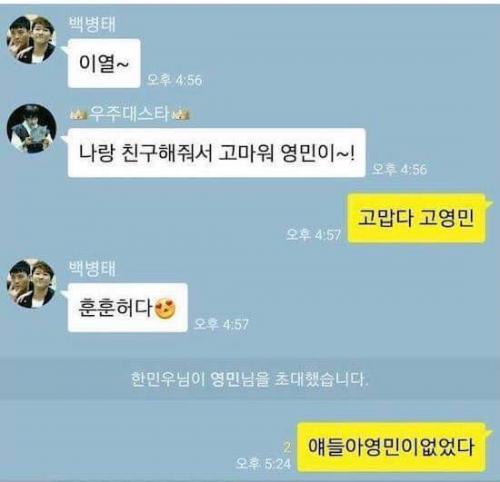Tap 오후 4:56 timestamp next to 이열~
The height and width of the screenshot is (482, 500).
point(175,80)
